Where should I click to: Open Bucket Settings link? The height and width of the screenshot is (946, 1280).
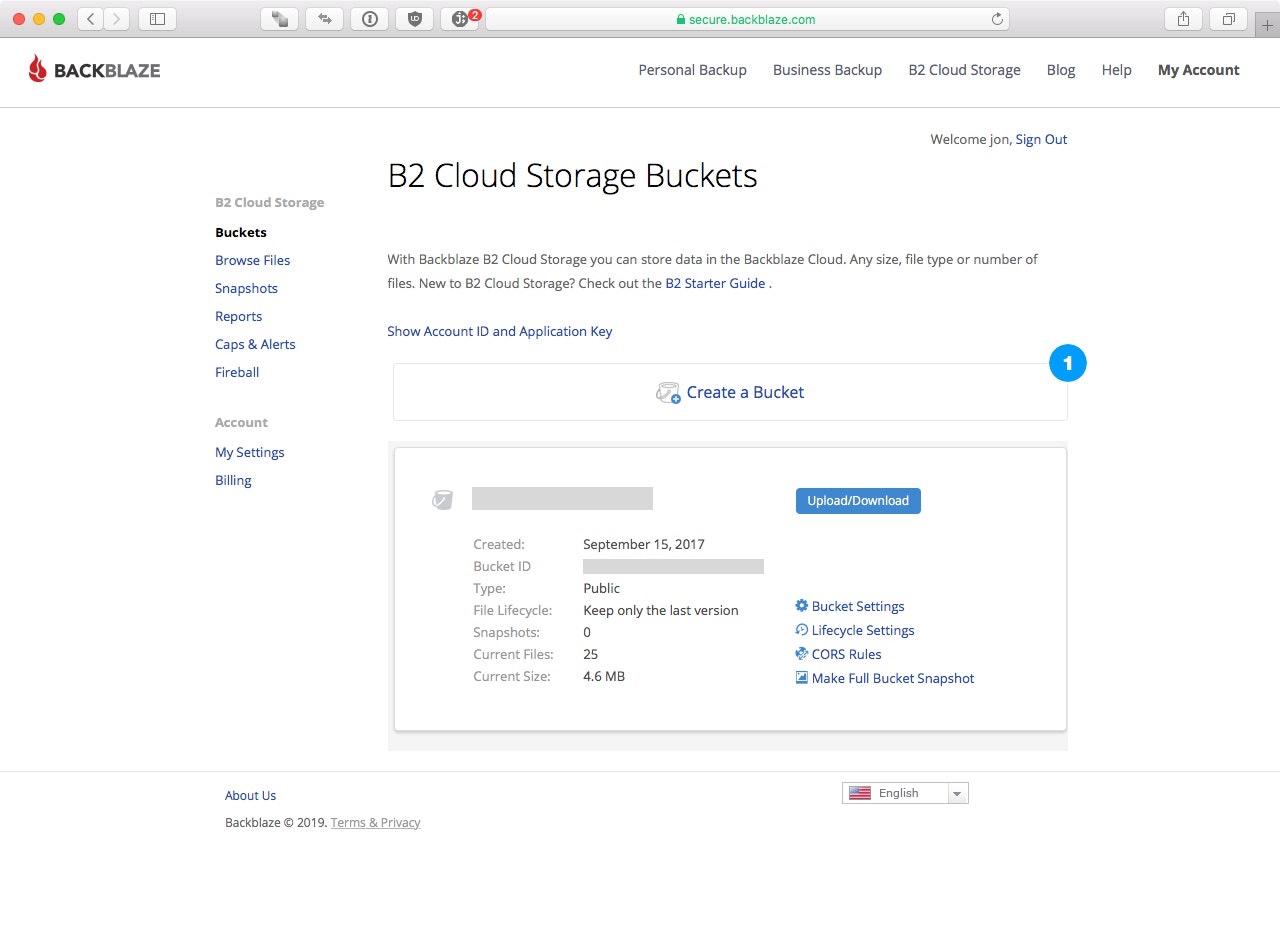coord(858,606)
